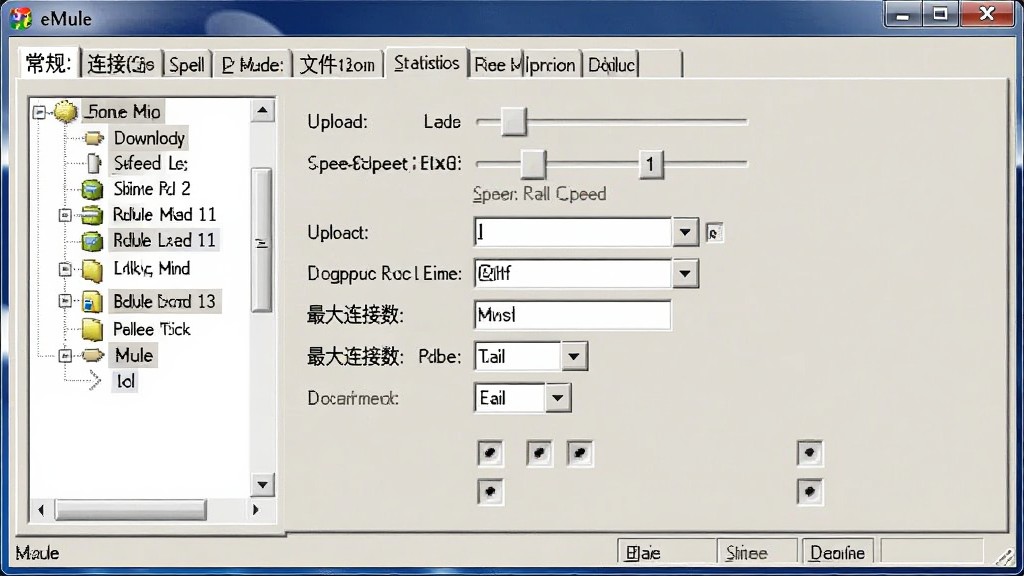Select the Sbine Rd 2 tree item
Viewport: 1024px width, 576px height.
point(152,189)
